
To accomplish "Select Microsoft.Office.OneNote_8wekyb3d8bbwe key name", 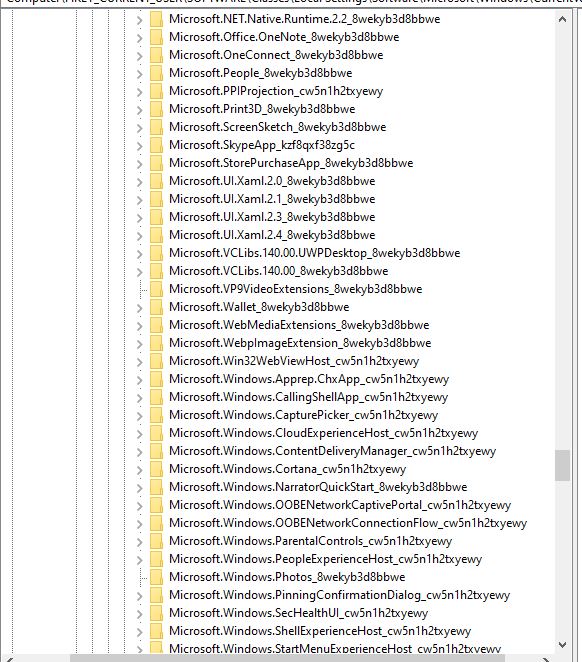I will click(x=284, y=37).
